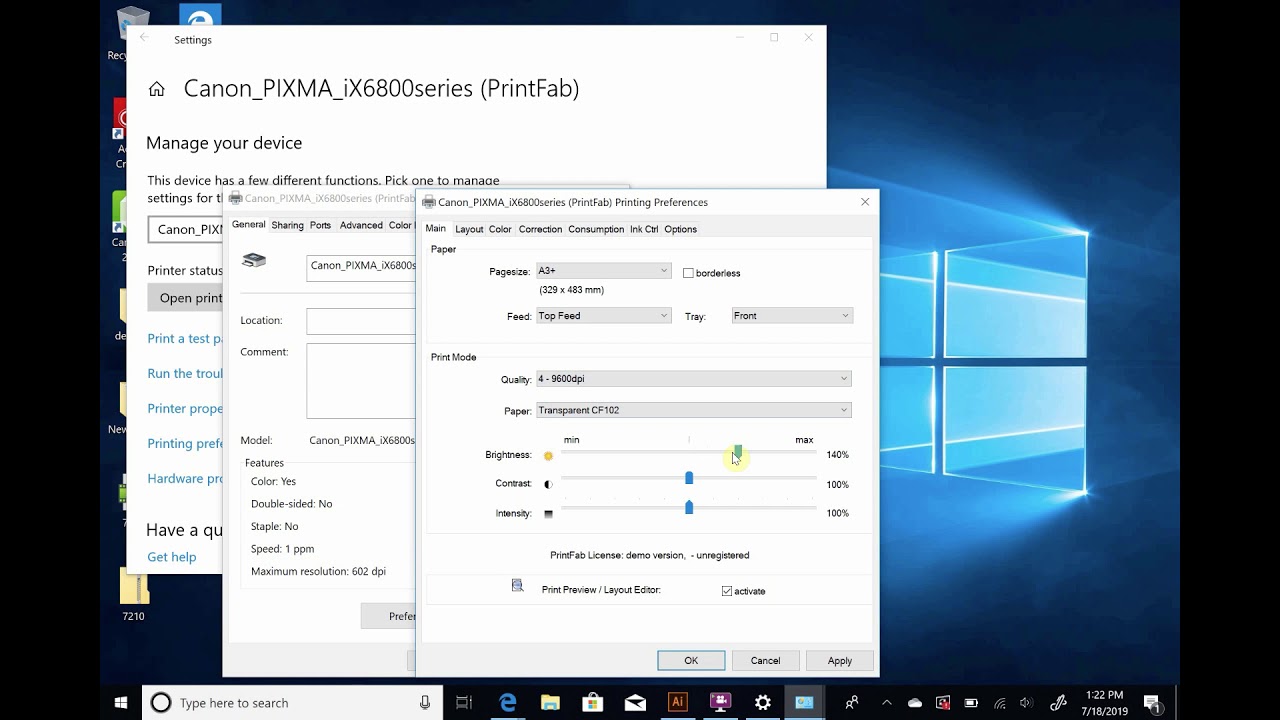Screen dimensions: 1280x720
Task: Click the Type here to search box
Action: click(x=292, y=703)
